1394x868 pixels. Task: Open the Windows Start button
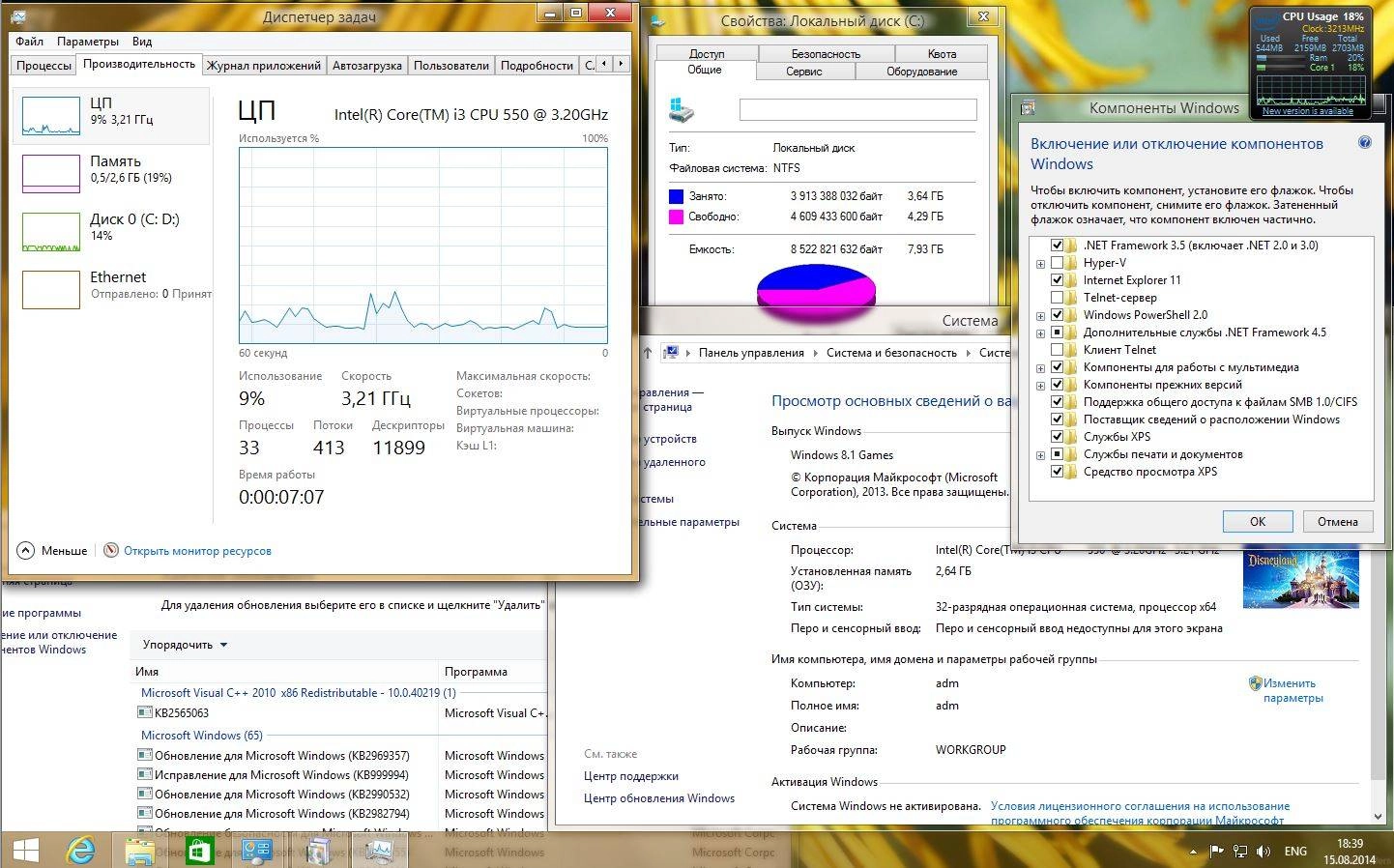click(x=25, y=851)
